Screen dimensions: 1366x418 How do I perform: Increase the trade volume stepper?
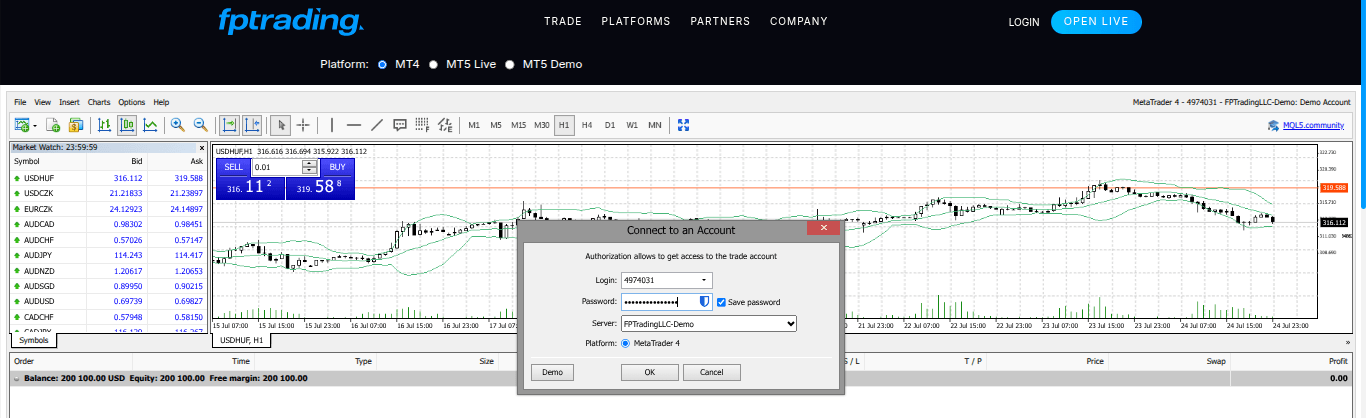point(310,163)
